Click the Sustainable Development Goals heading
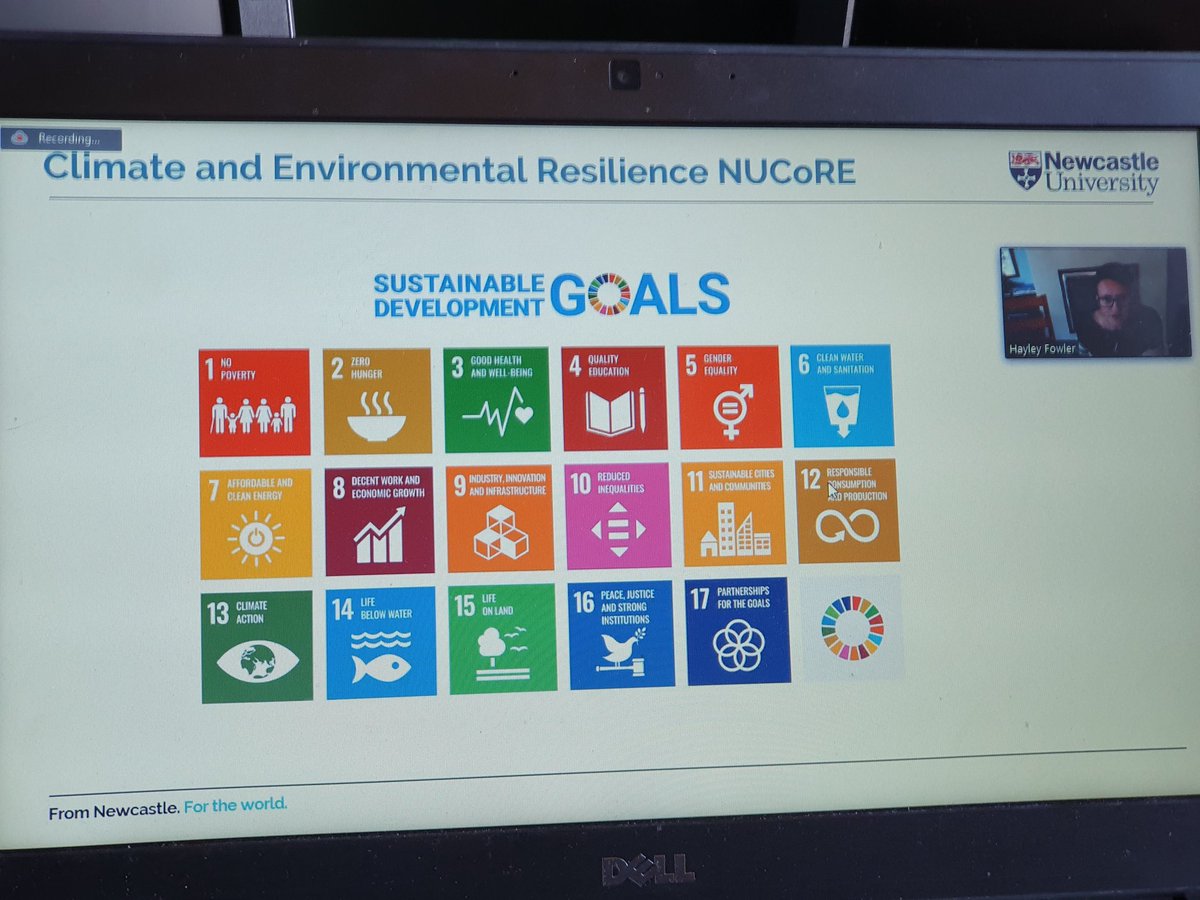 tap(552, 294)
